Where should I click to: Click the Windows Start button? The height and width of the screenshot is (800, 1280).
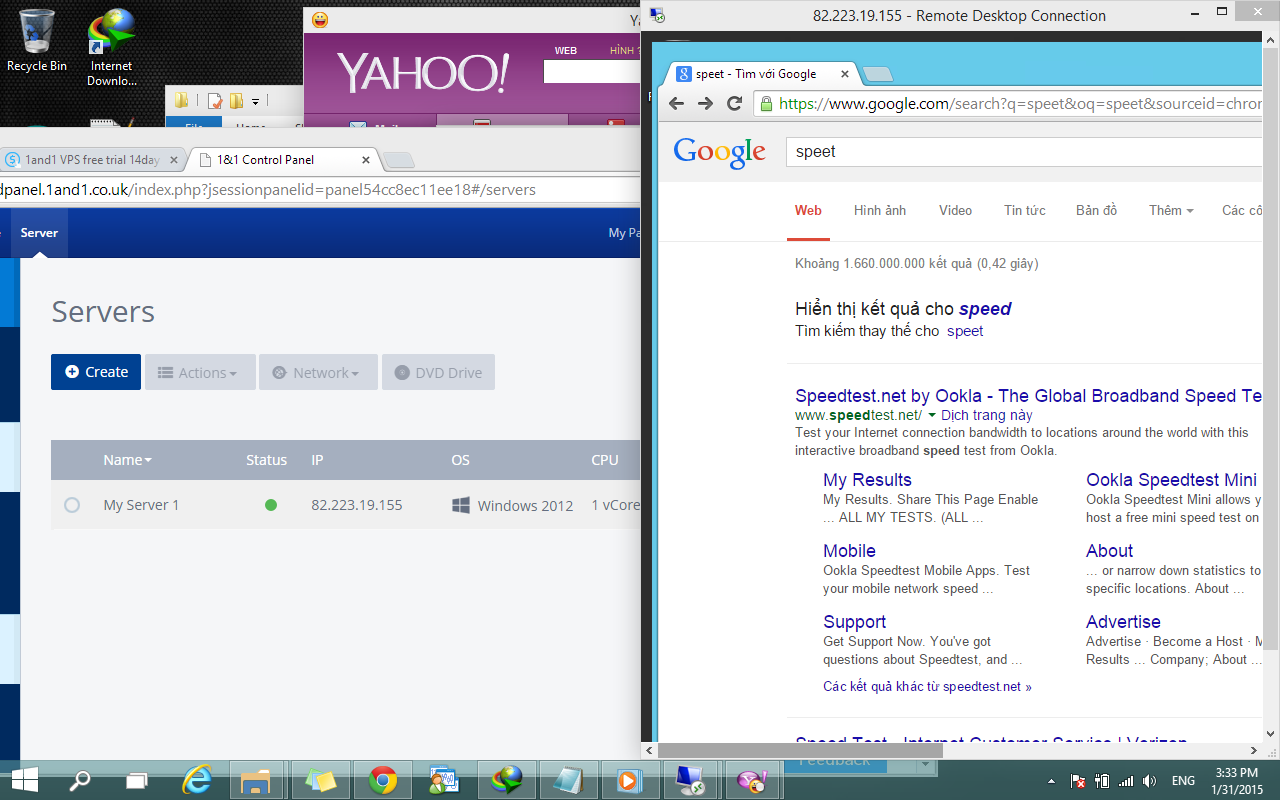point(24,780)
